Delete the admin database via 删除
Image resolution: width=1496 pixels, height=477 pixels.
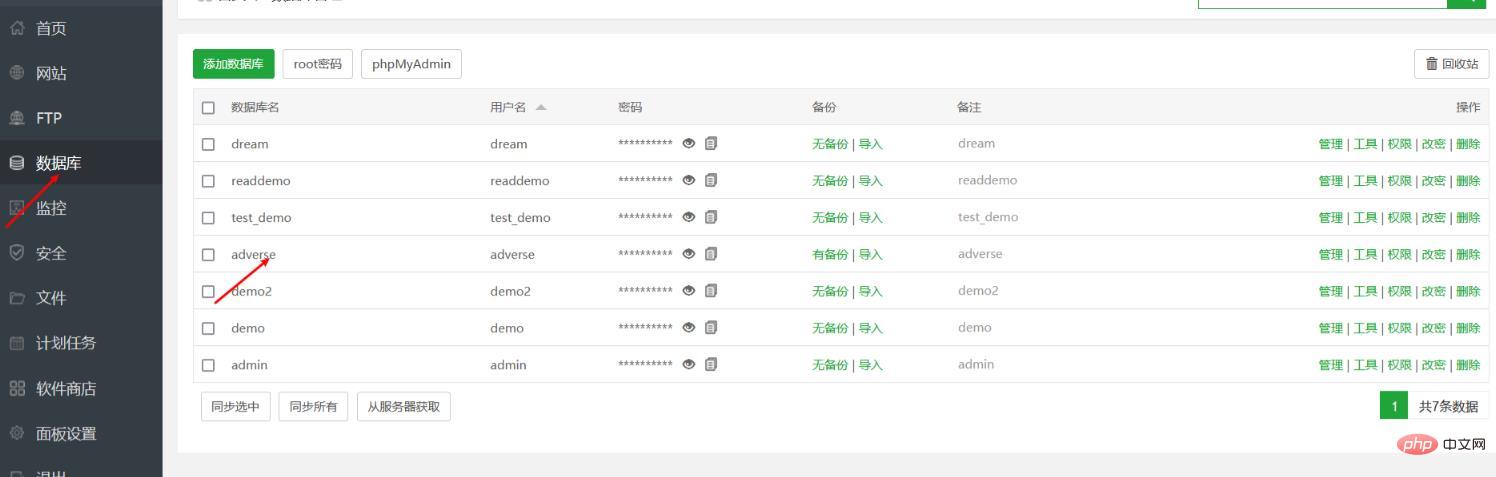click(x=1468, y=365)
